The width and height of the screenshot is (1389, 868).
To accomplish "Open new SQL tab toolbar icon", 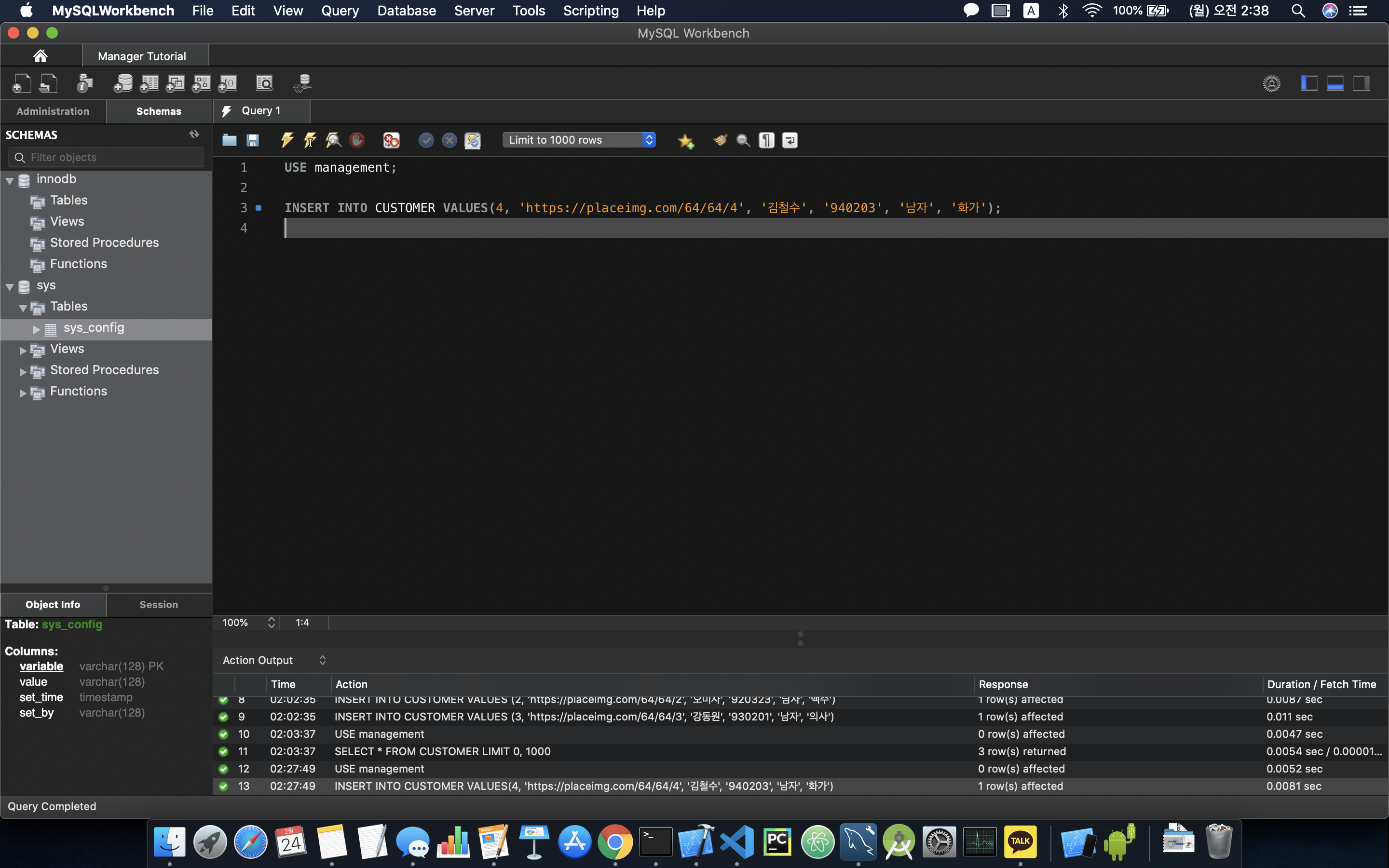I will [21, 84].
